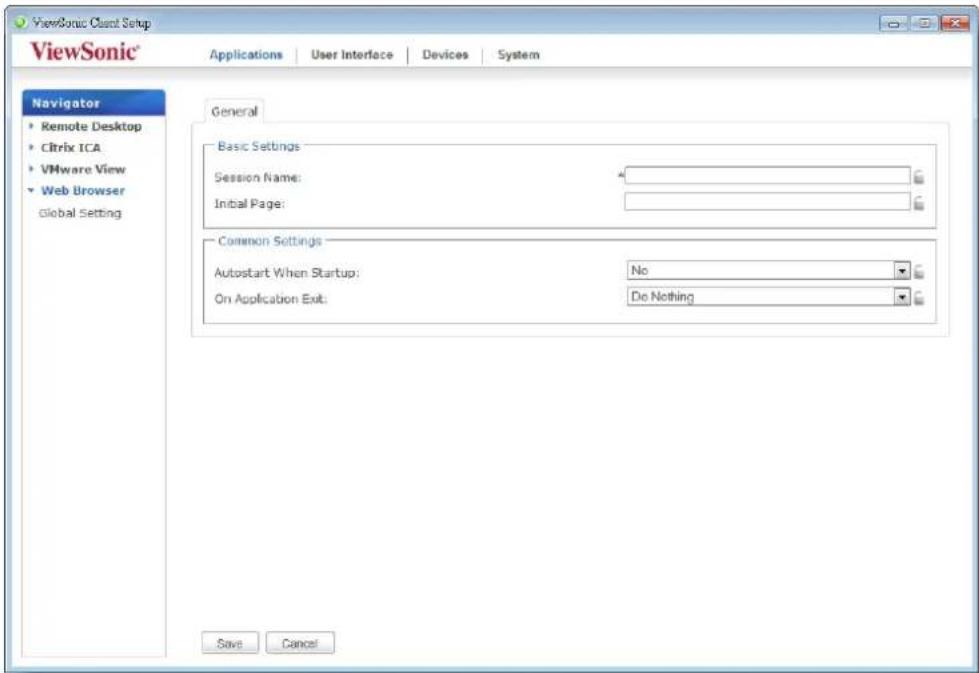
Task: Click the "On Application Exit:" label
Action: pos(270,299)
